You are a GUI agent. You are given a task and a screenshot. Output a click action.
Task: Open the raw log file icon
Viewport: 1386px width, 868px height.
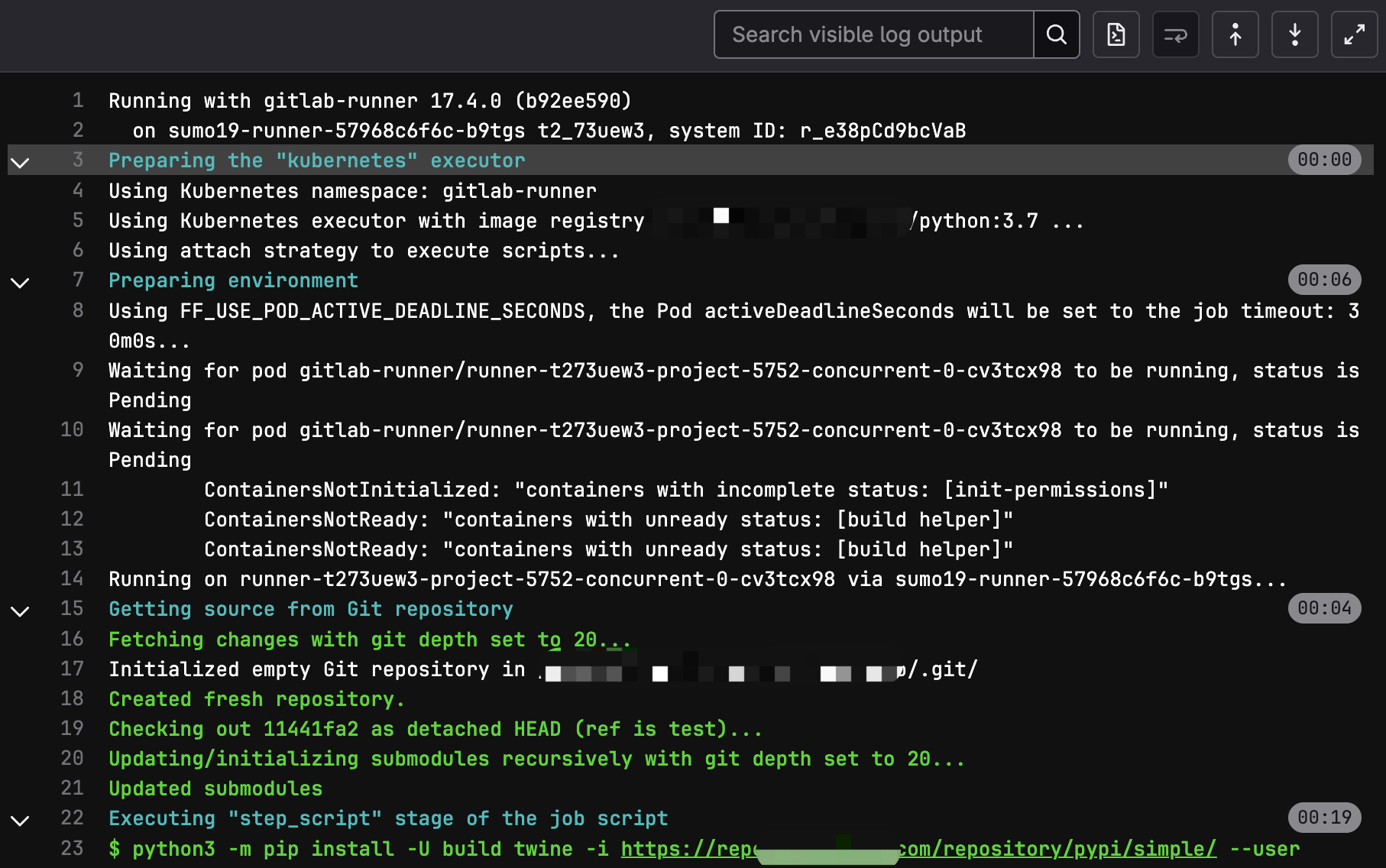[1116, 34]
